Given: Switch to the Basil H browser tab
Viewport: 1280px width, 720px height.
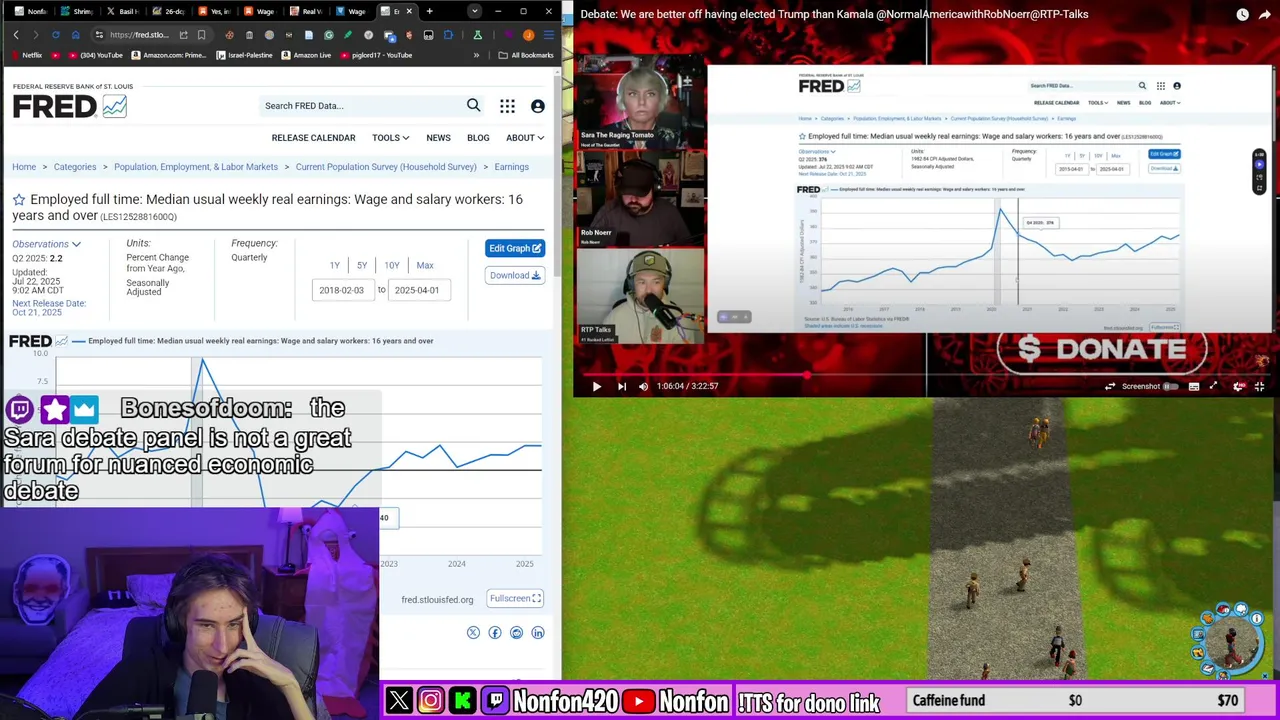Looking at the screenshot, I should pos(122,11).
